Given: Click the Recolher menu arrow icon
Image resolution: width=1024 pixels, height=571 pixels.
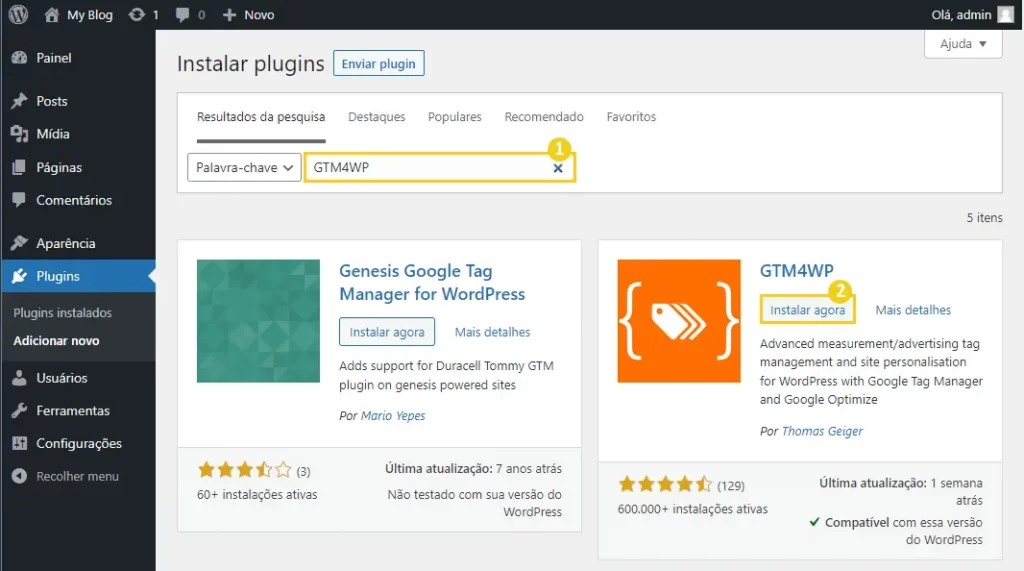Looking at the screenshot, I should point(20,476).
